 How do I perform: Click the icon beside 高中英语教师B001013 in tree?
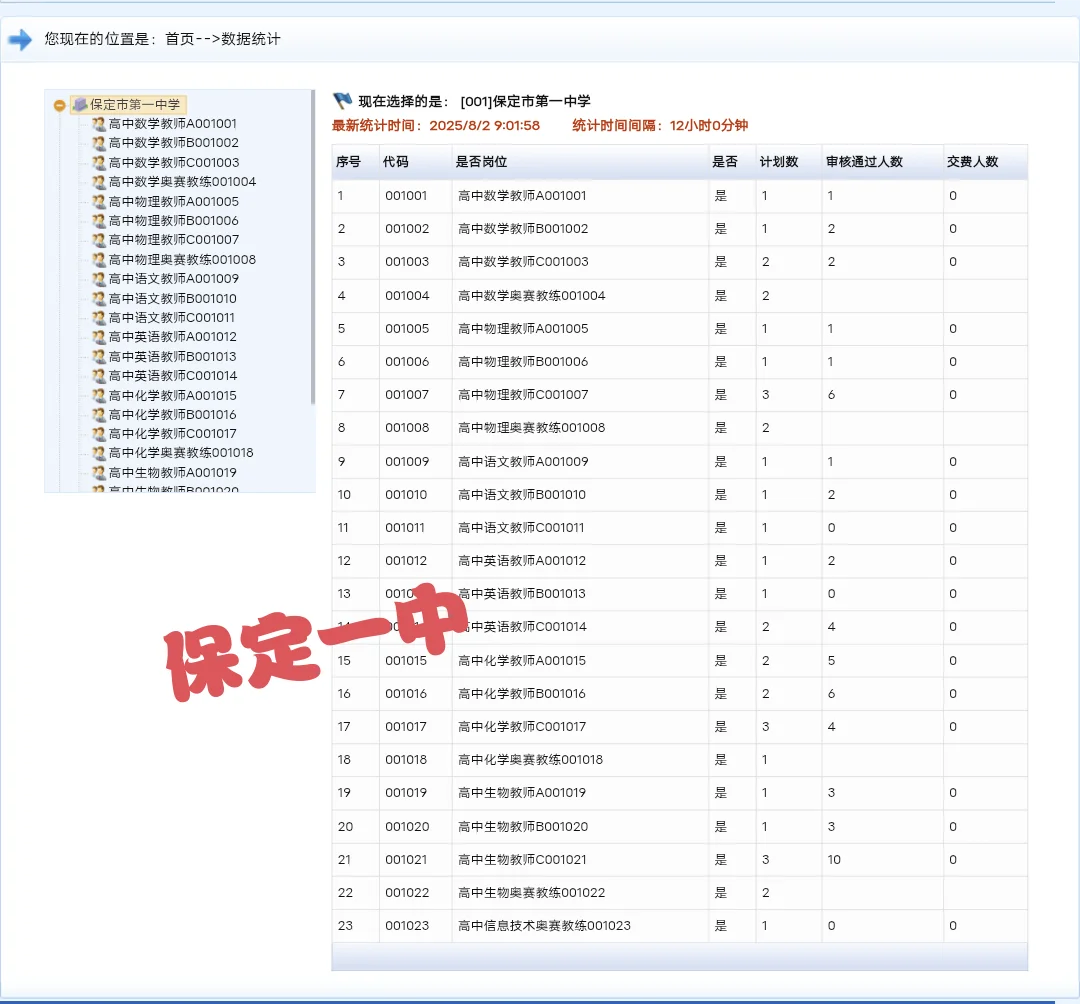(98, 357)
